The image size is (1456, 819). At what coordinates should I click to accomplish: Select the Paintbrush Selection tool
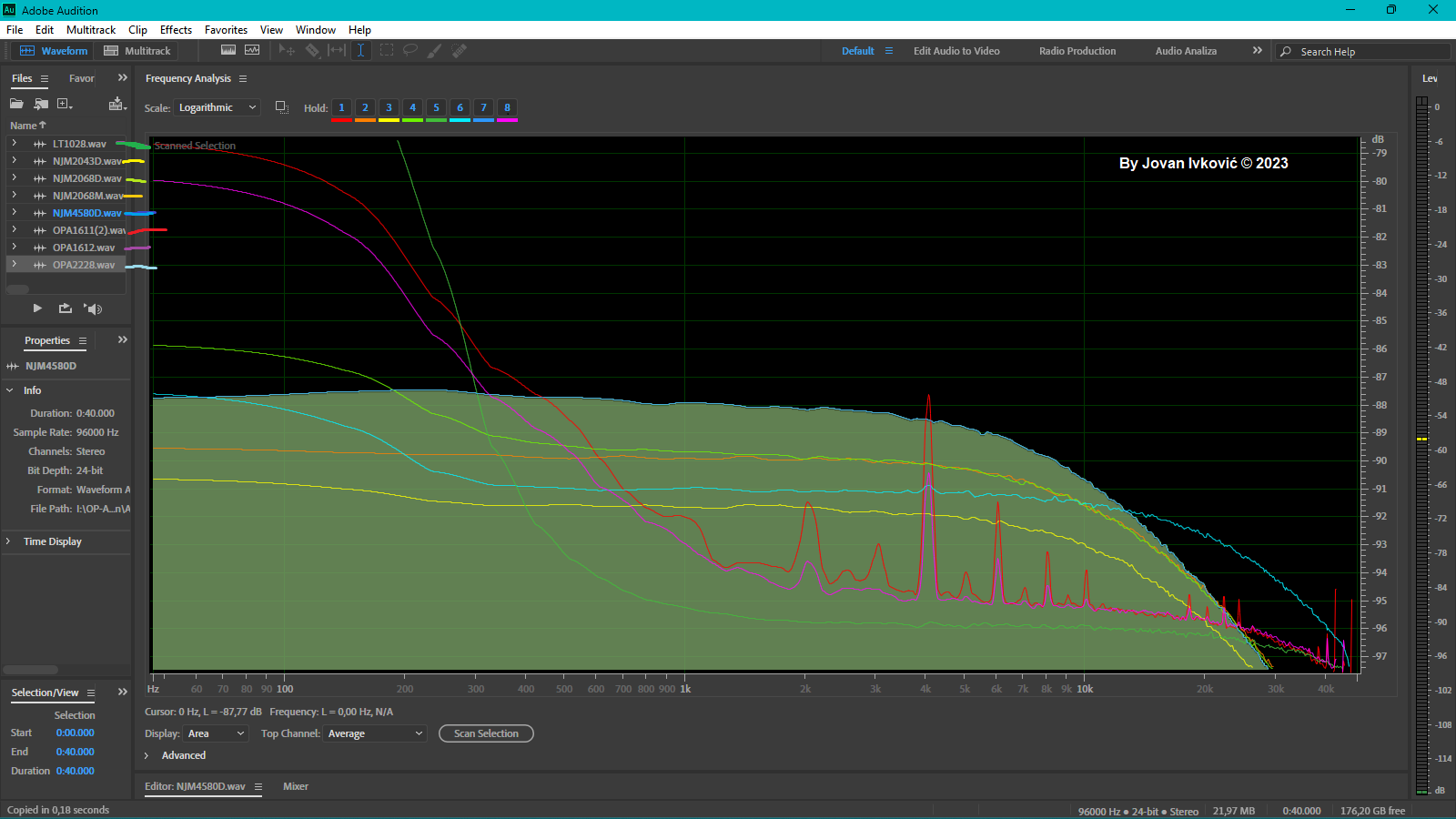pyautogui.click(x=435, y=50)
